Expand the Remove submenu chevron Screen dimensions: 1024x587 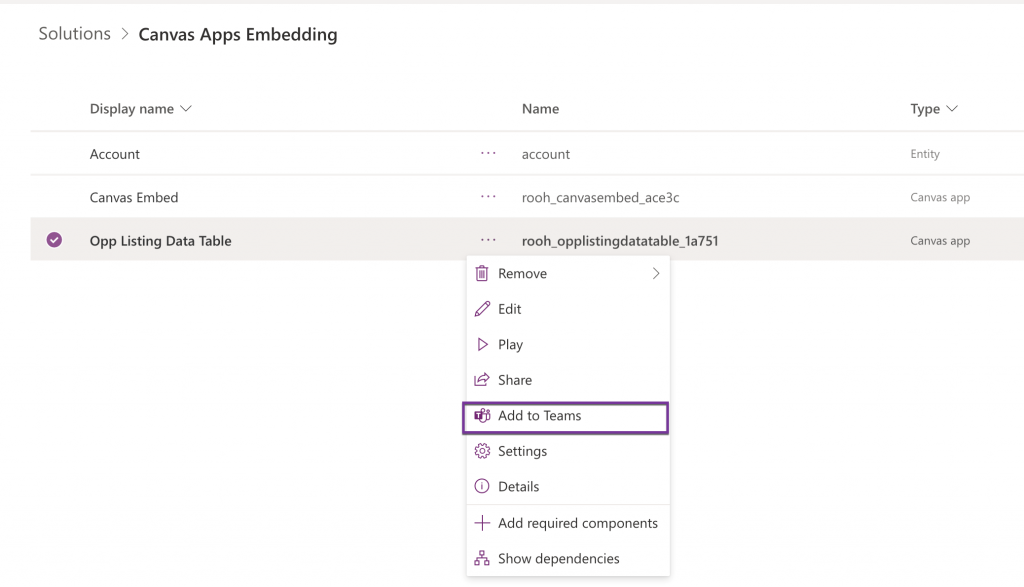pyautogui.click(x=657, y=273)
